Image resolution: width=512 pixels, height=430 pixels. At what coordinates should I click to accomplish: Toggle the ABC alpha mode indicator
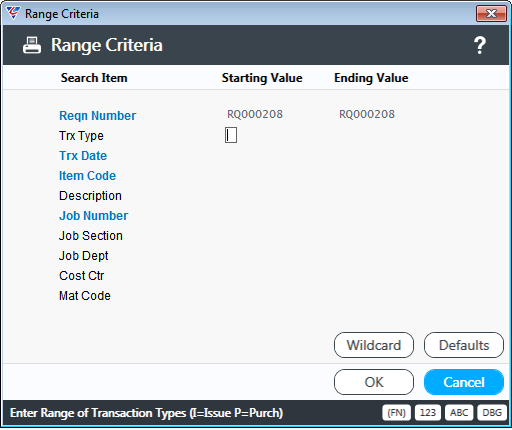click(459, 413)
